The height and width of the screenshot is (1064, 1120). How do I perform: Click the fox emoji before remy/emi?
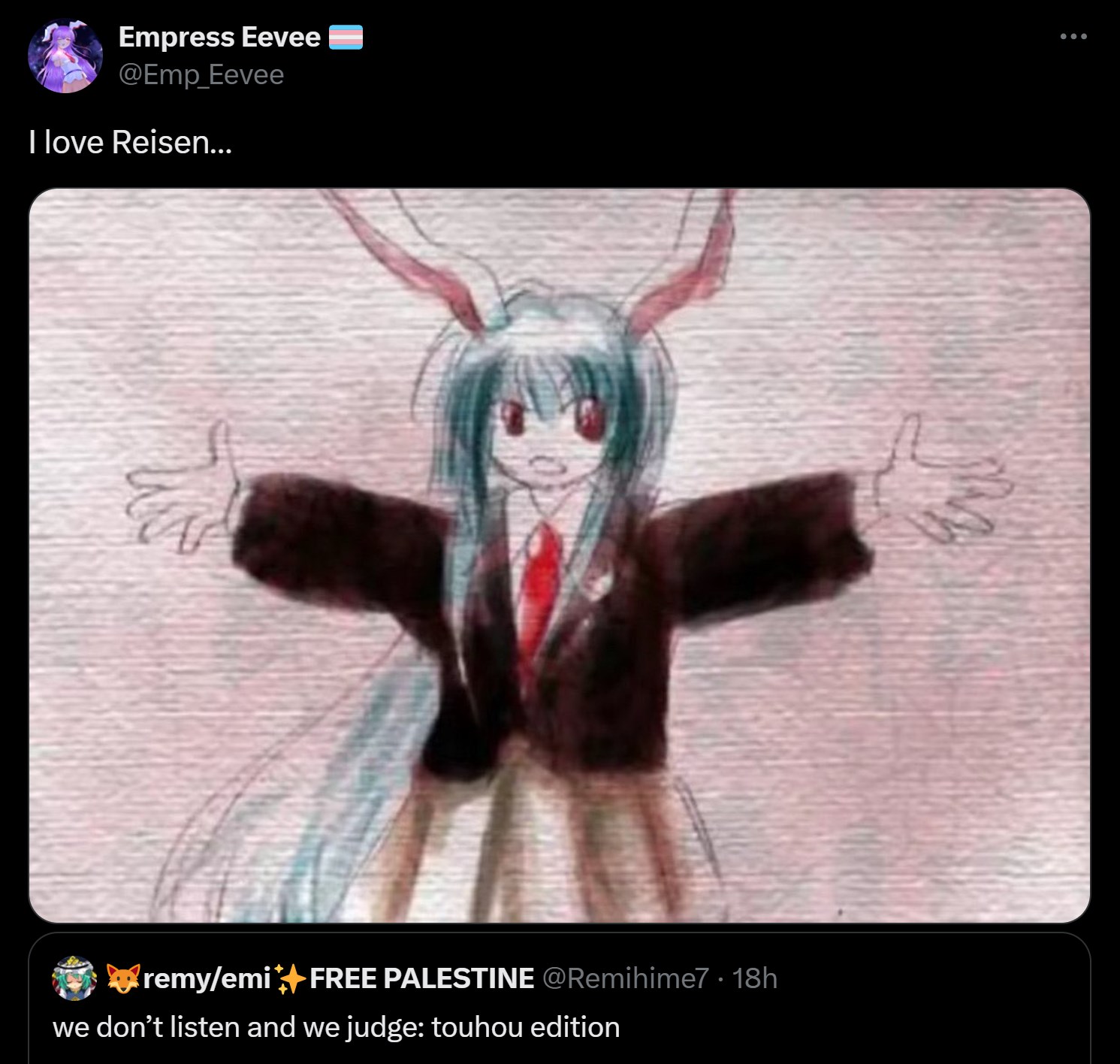pyautogui.click(x=122, y=978)
